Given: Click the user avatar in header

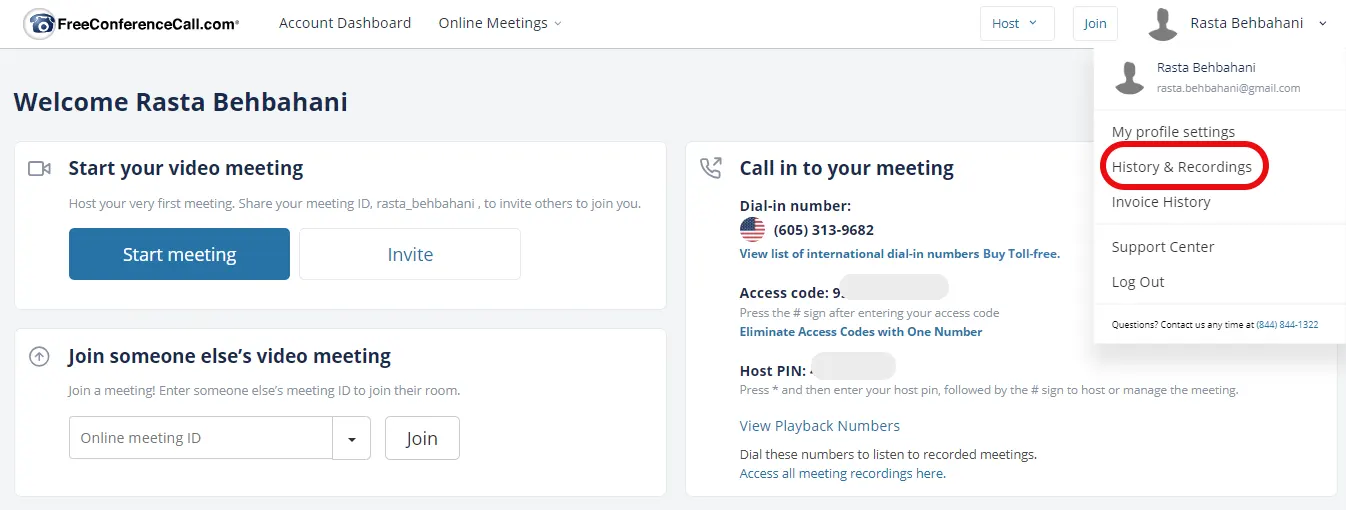Looking at the screenshot, I should [1162, 24].
